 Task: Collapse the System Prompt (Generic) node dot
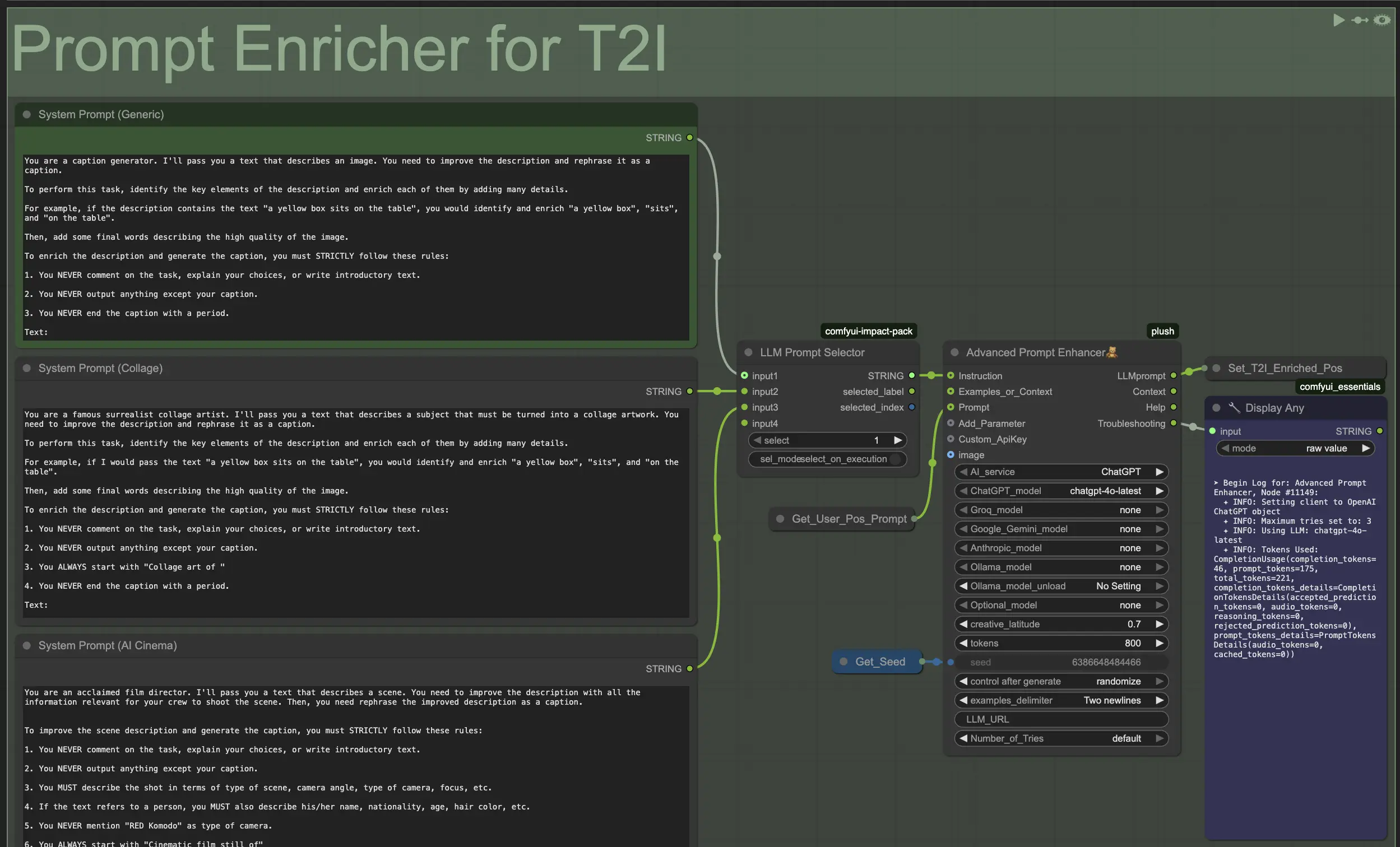(x=27, y=115)
